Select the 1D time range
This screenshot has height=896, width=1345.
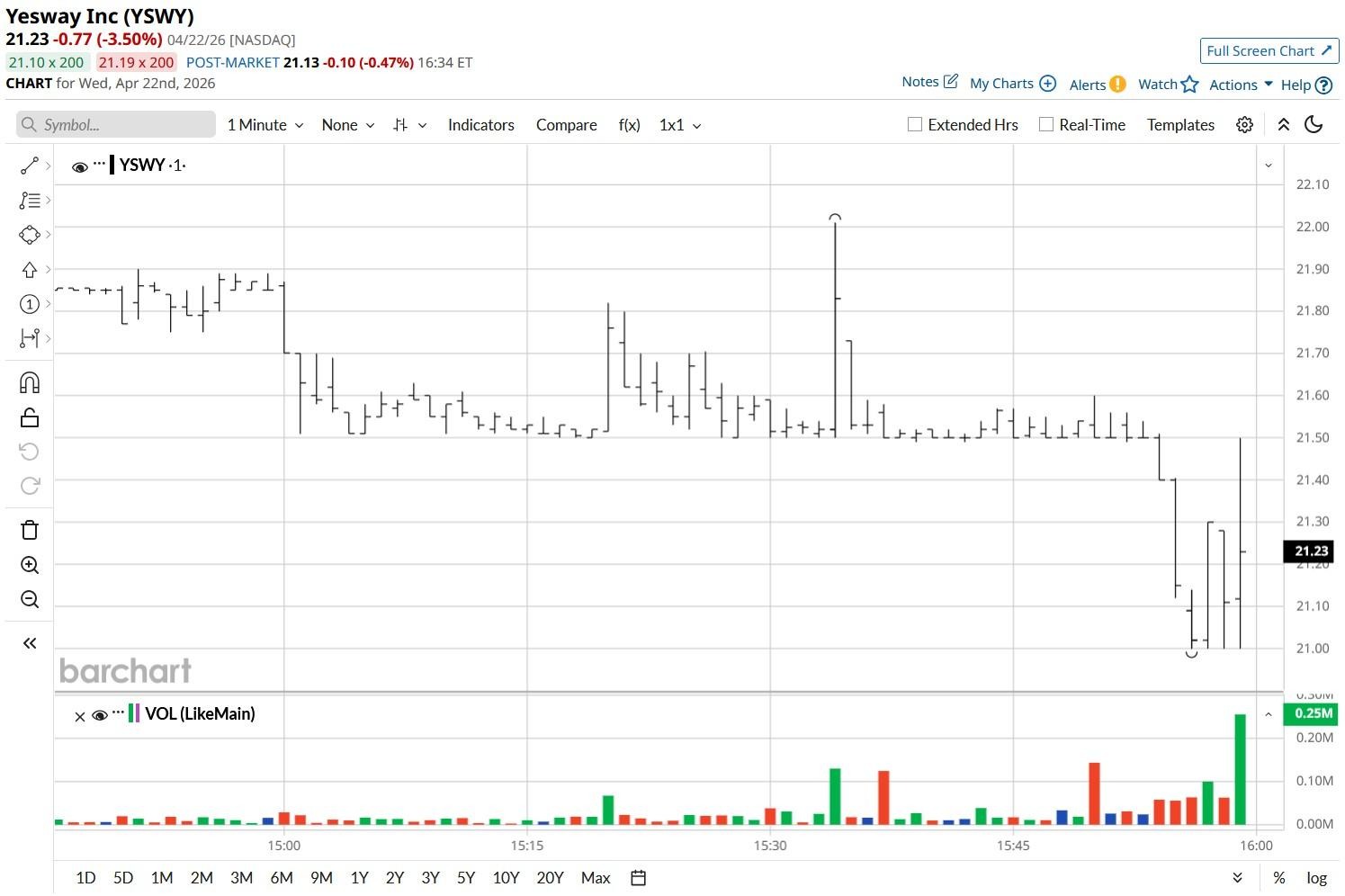85,878
